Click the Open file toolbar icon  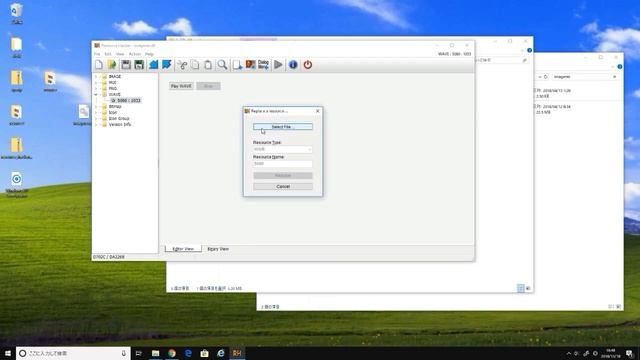[x=112, y=64]
